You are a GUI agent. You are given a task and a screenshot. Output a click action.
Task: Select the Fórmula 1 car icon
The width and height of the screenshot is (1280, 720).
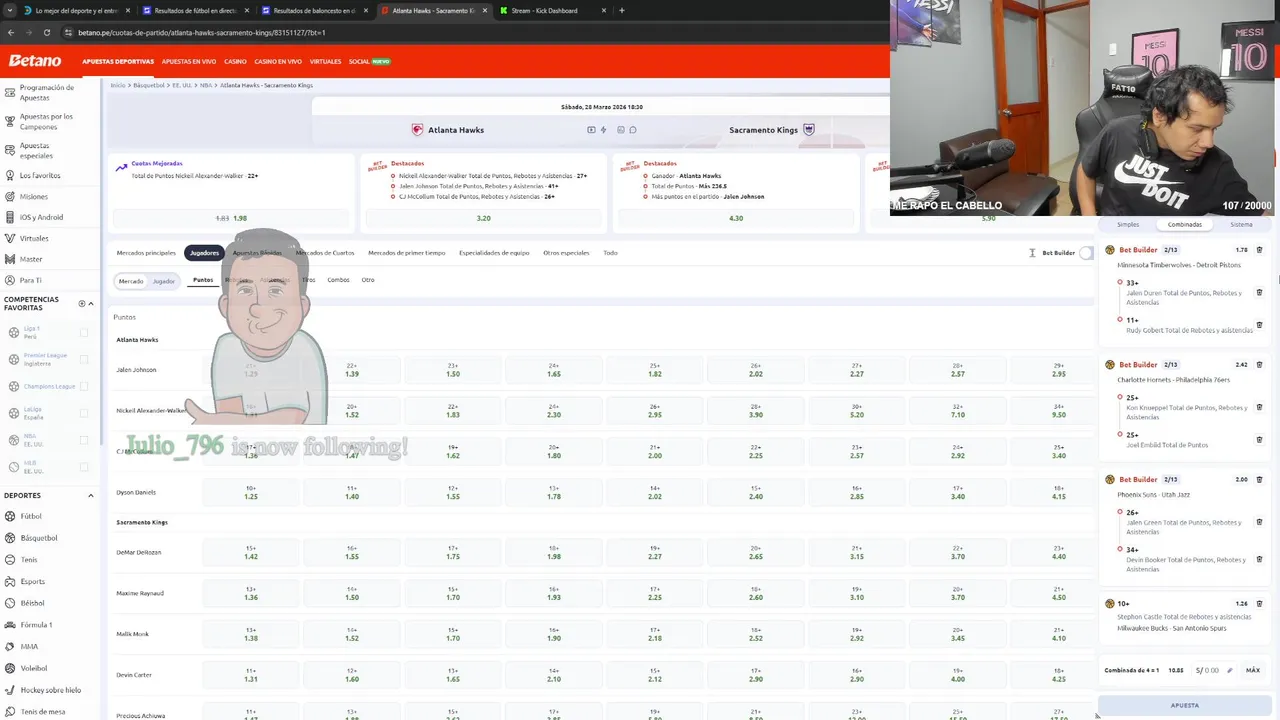(9, 625)
